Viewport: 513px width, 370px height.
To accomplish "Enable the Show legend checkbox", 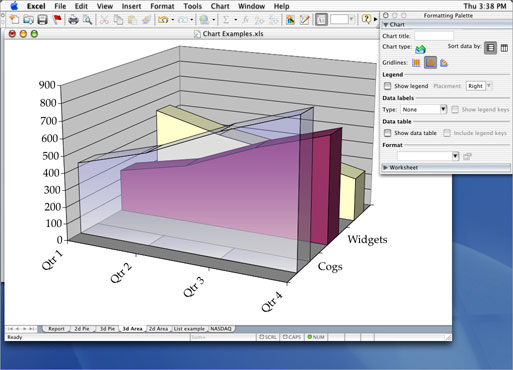I will [x=387, y=86].
